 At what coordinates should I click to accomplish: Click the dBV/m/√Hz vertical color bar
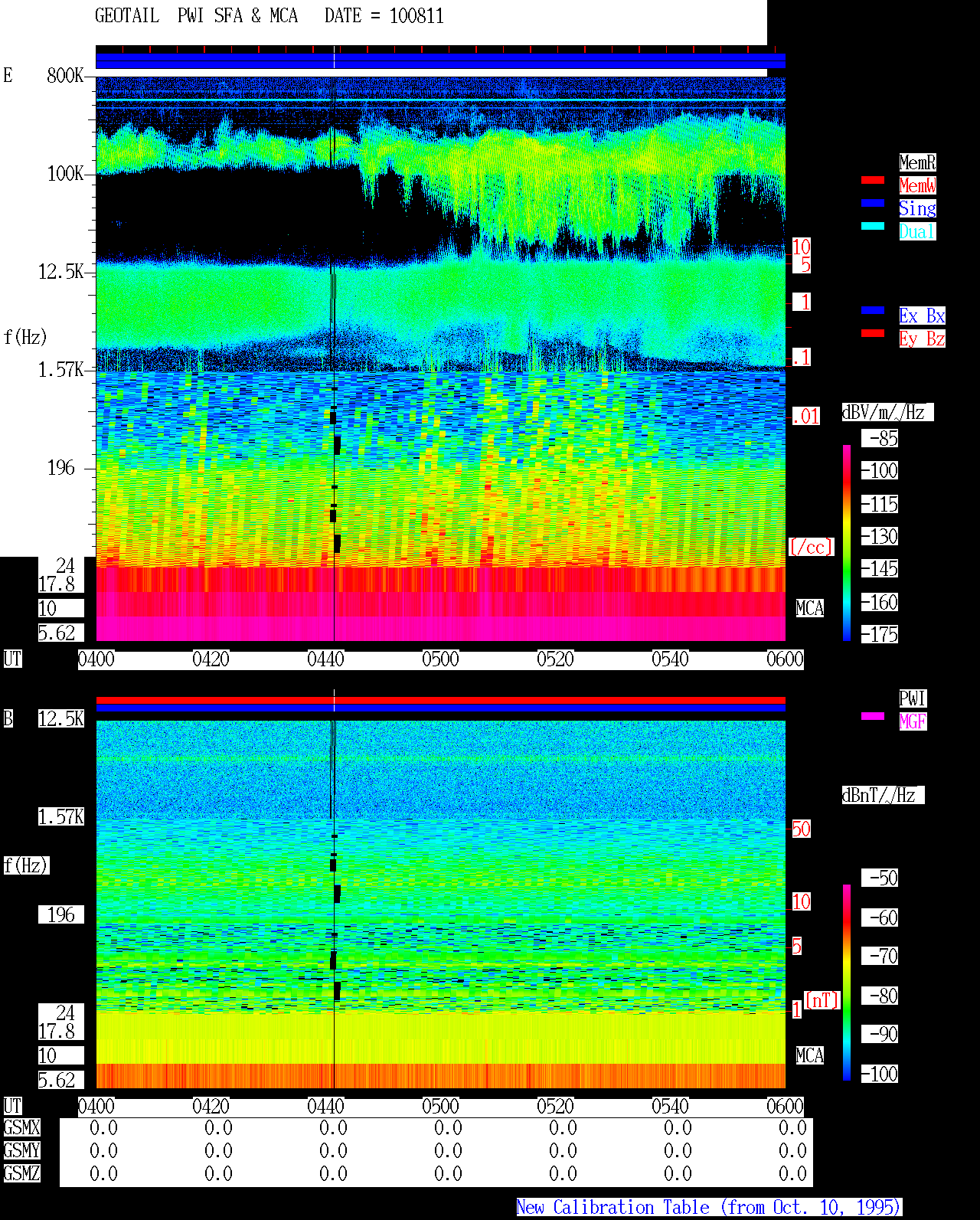(847, 542)
